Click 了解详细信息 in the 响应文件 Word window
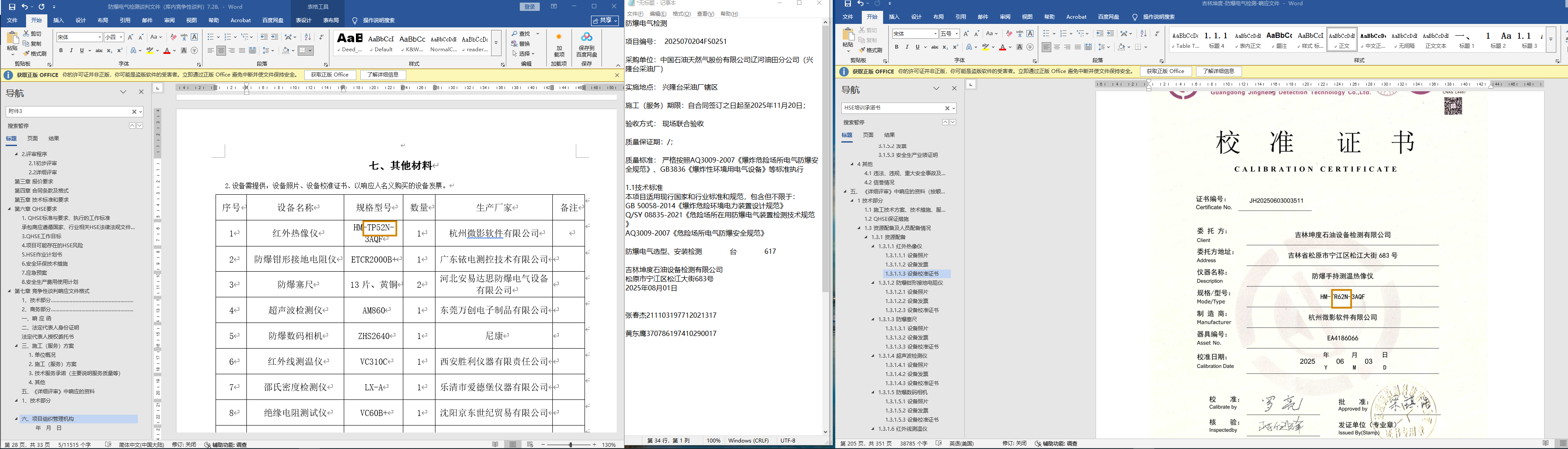This screenshot has width=1568, height=449. (1219, 71)
